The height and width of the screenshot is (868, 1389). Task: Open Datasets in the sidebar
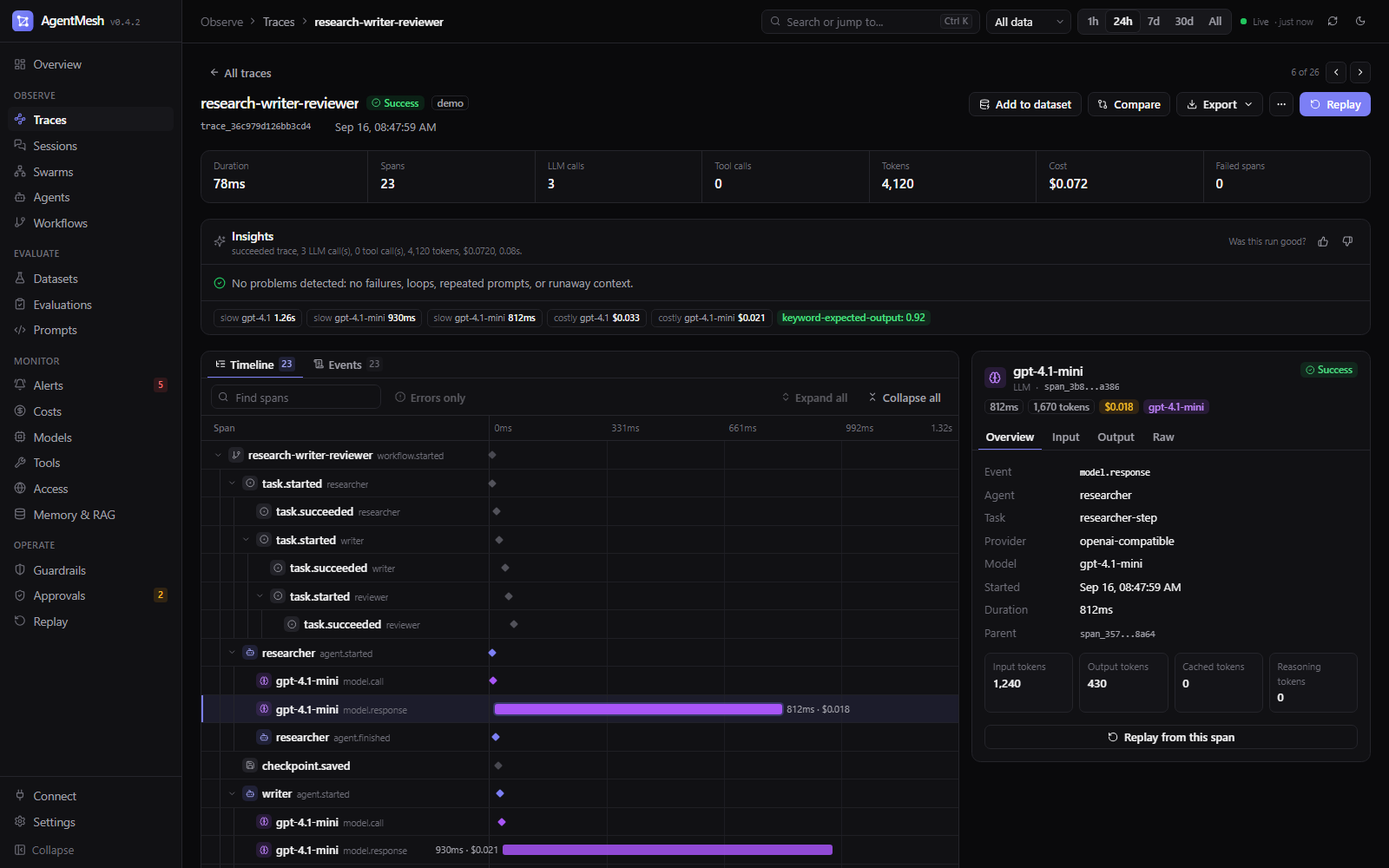(91, 279)
